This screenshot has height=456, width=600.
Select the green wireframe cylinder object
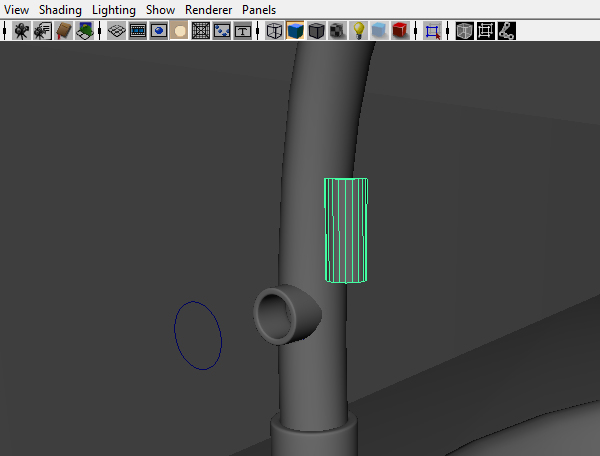pos(346,231)
